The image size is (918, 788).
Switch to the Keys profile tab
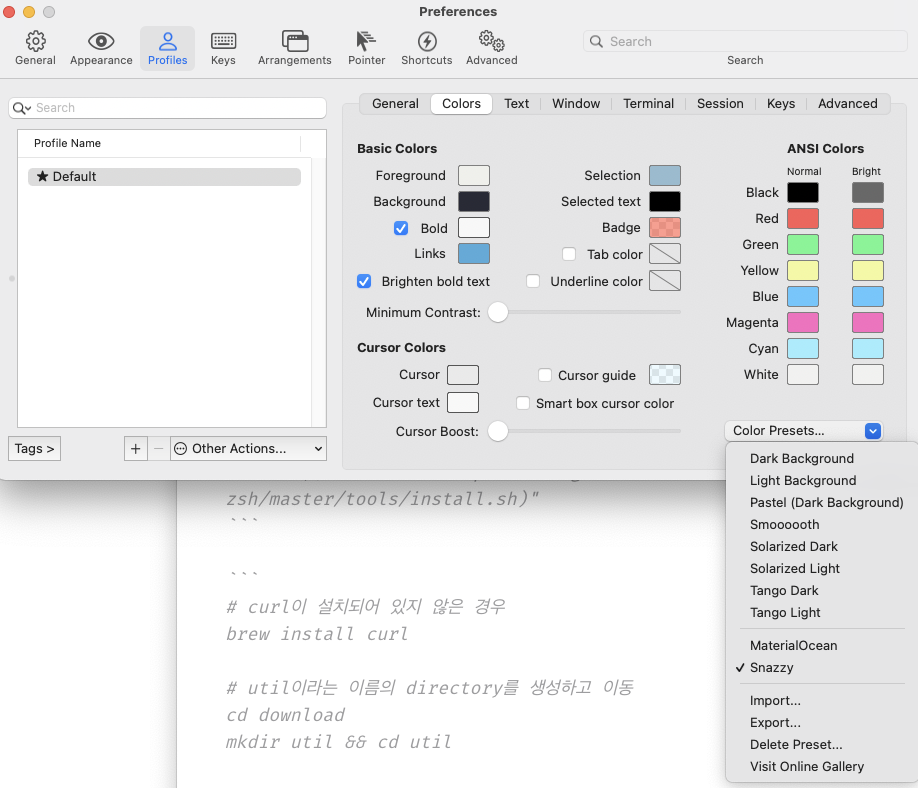[x=781, y=104]
